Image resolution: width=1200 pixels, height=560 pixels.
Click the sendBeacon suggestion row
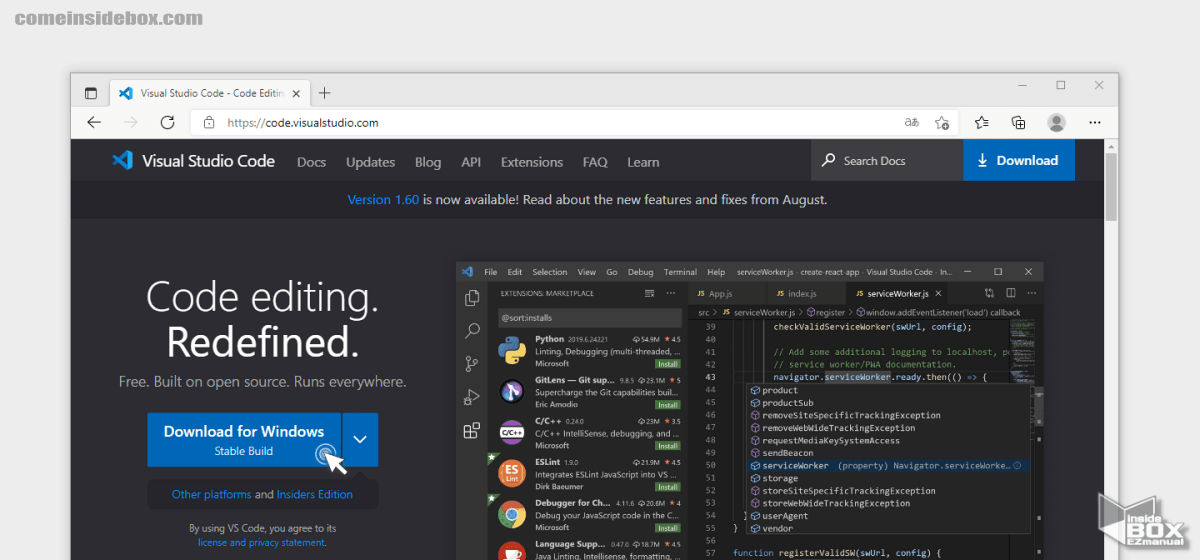click(890, 453)
